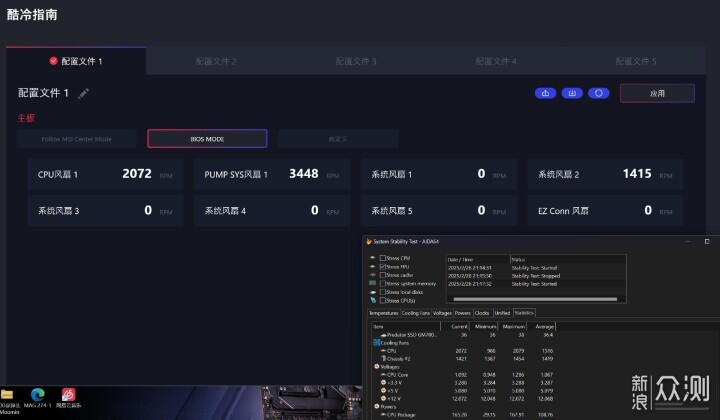Click the 系统风扇 3 tile
720x420 pixels.
click(105, 211)
